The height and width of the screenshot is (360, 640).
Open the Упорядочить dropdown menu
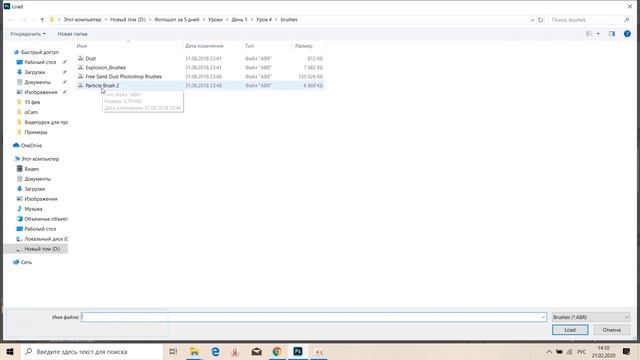(27, 34)
